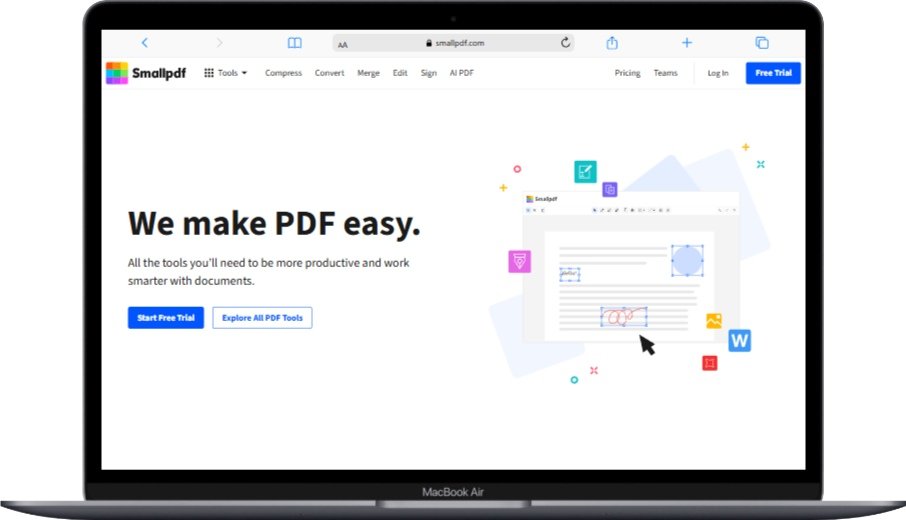The image size is (906, 520).
Task: Open the Safari share sheet icon
Action: tap(612, 43)
